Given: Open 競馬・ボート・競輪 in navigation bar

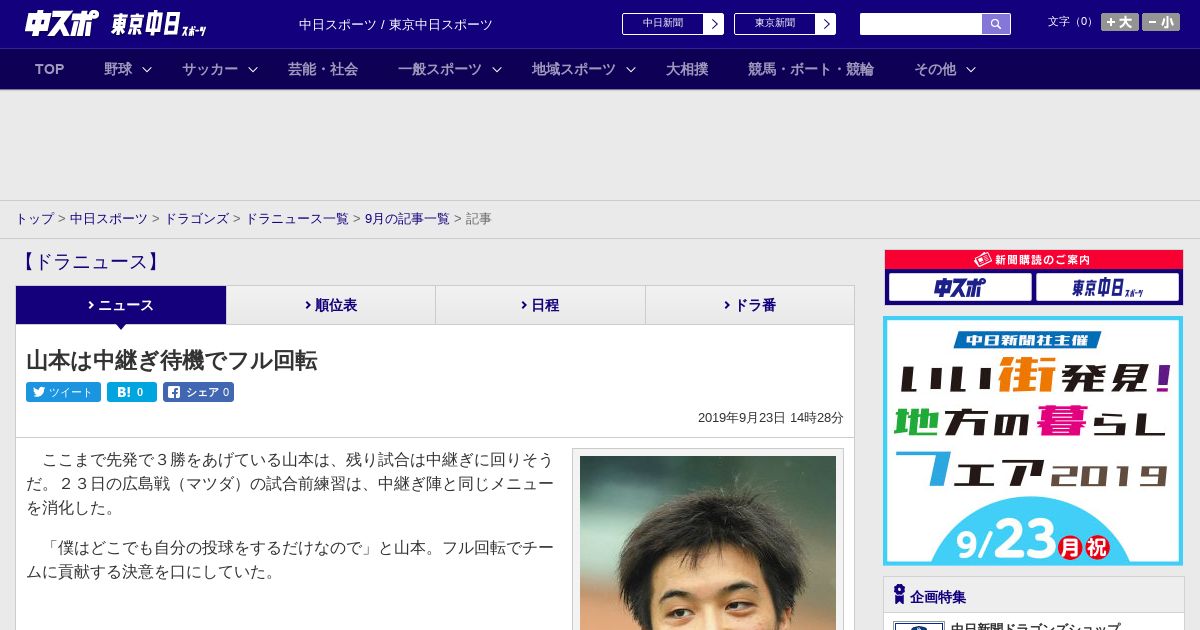Looking at the screenshot, I should tap(811, 69).
